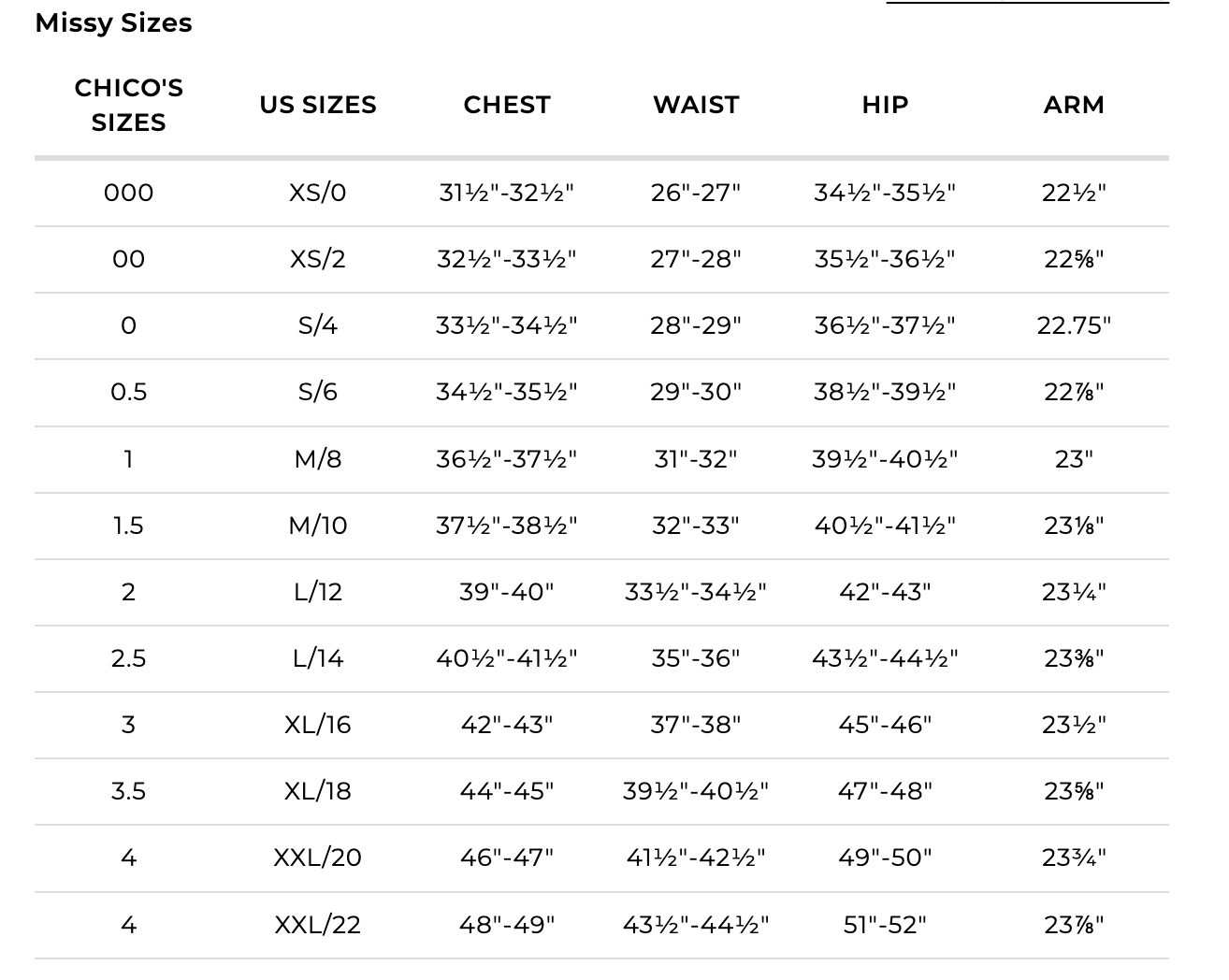1229x980 pixels.
Task: Click the M/8 size cell
Action: (x=318, y=459)
